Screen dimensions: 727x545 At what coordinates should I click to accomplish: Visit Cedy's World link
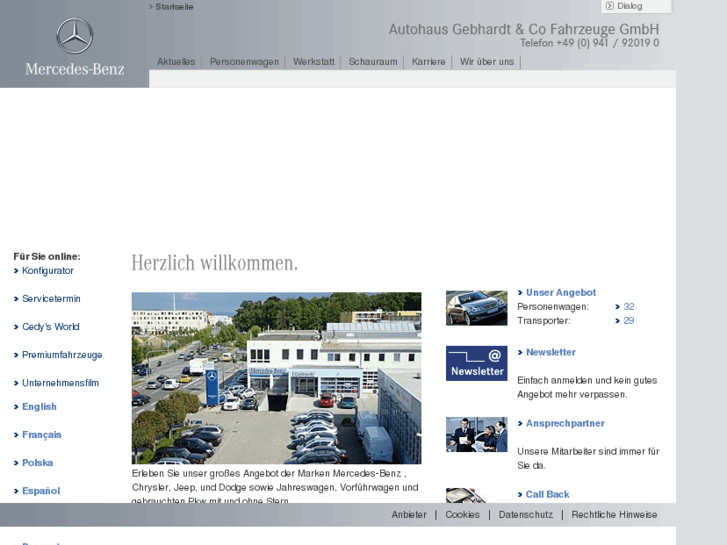(51, 327)
